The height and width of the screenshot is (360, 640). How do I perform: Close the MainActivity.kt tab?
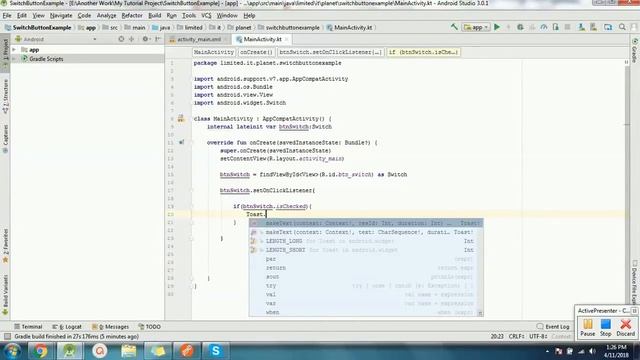287,39
